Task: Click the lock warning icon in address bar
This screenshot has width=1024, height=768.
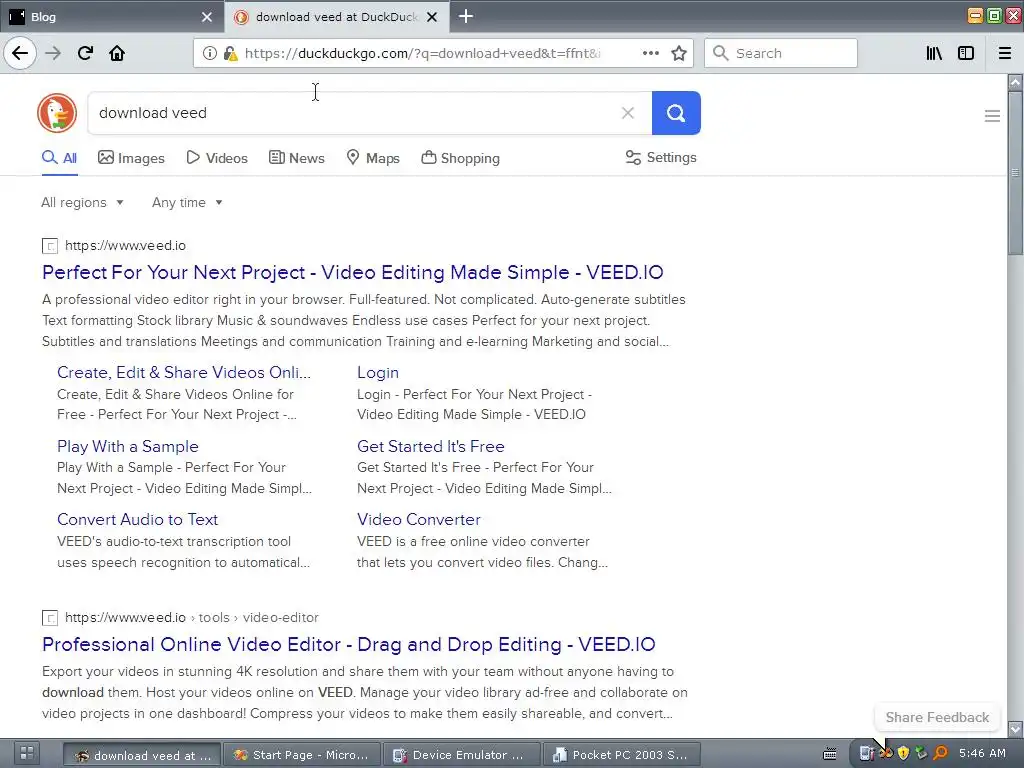Action: tap(230, 53)
